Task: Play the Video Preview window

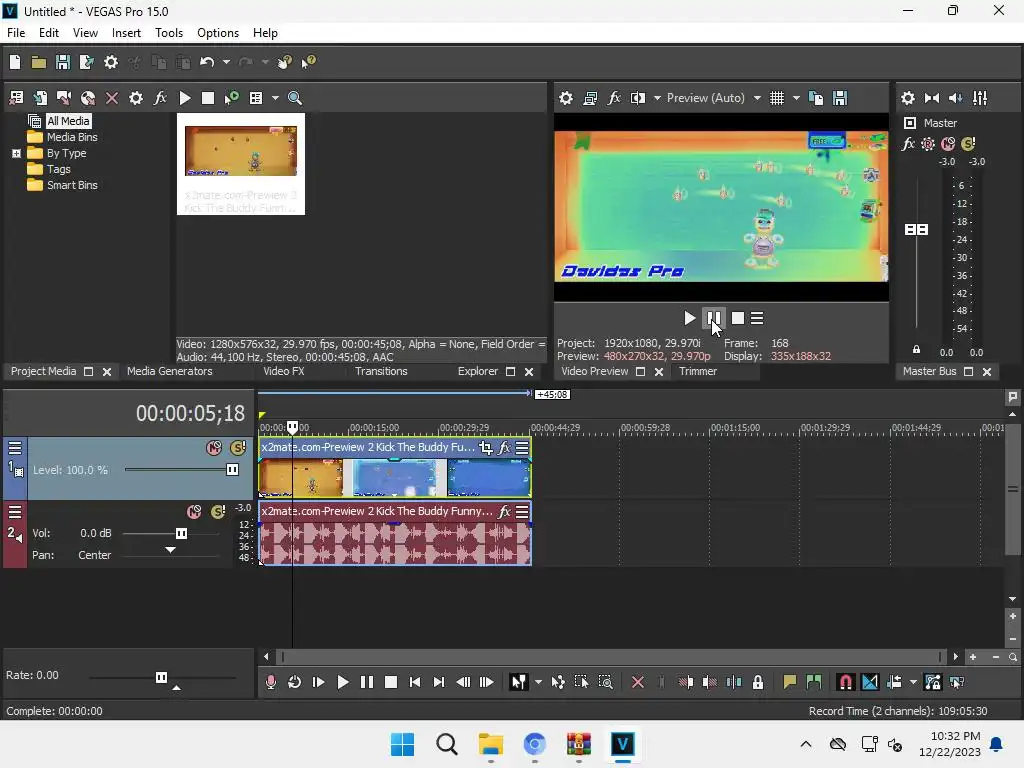Action: 689,318
